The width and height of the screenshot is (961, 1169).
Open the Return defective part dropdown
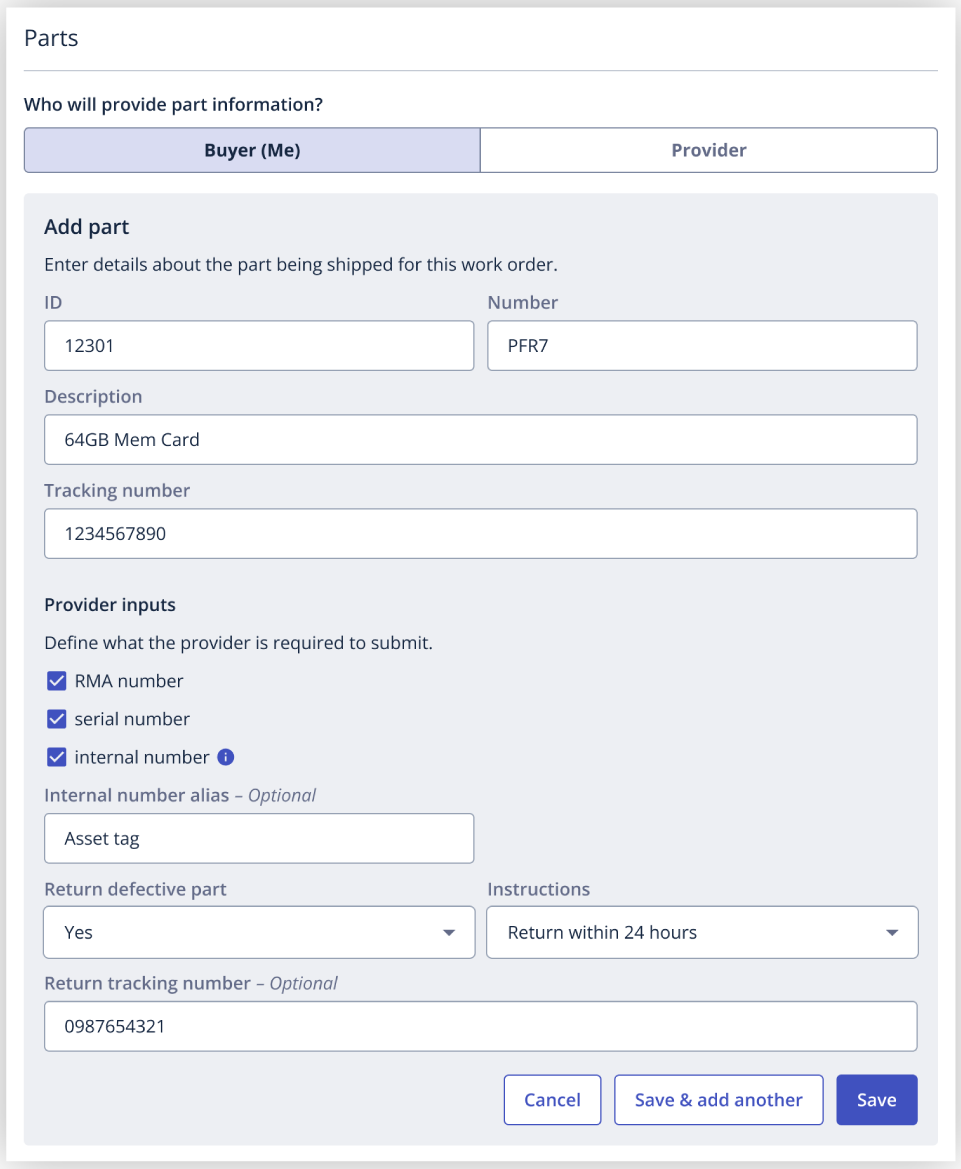click(259, 933)
